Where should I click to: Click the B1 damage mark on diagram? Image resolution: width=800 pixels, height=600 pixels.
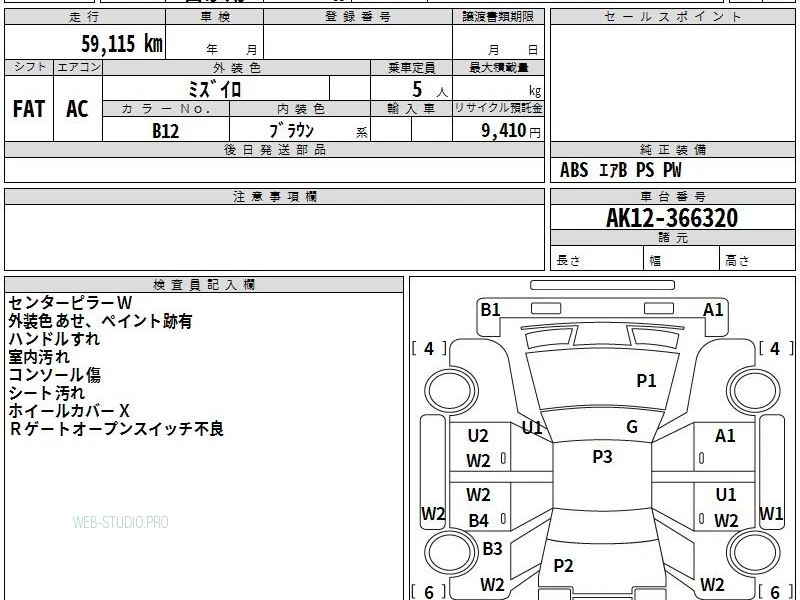point(490,310)
